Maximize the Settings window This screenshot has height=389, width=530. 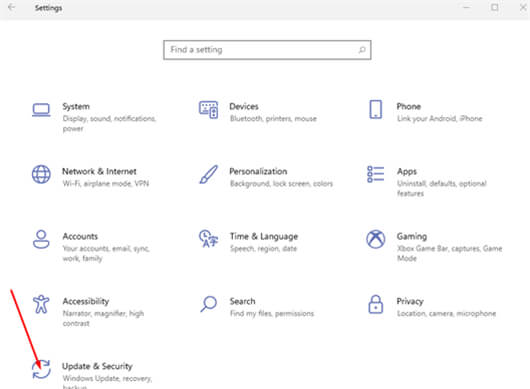(x=495, y=7)
